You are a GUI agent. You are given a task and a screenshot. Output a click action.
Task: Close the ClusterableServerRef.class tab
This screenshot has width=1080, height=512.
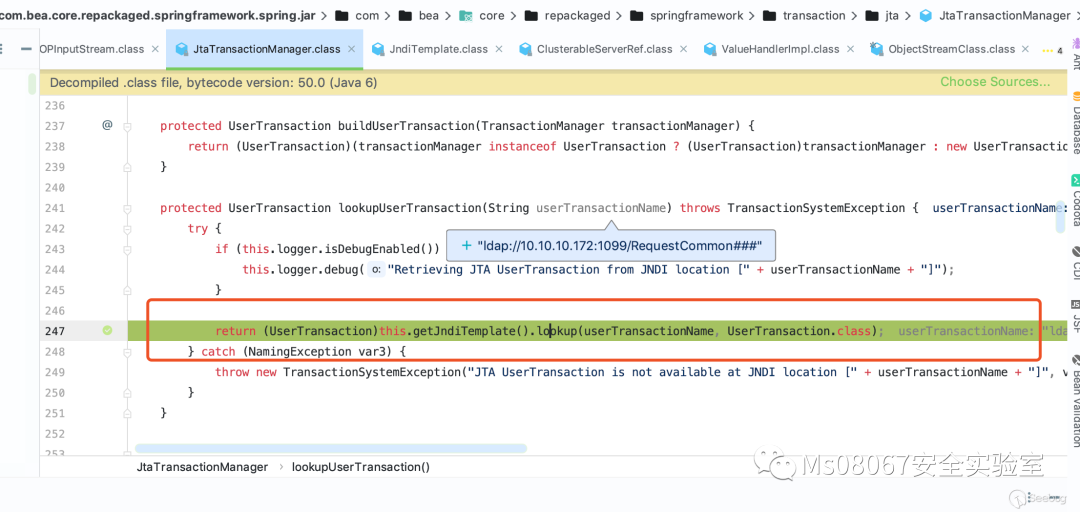coord(684,49)
